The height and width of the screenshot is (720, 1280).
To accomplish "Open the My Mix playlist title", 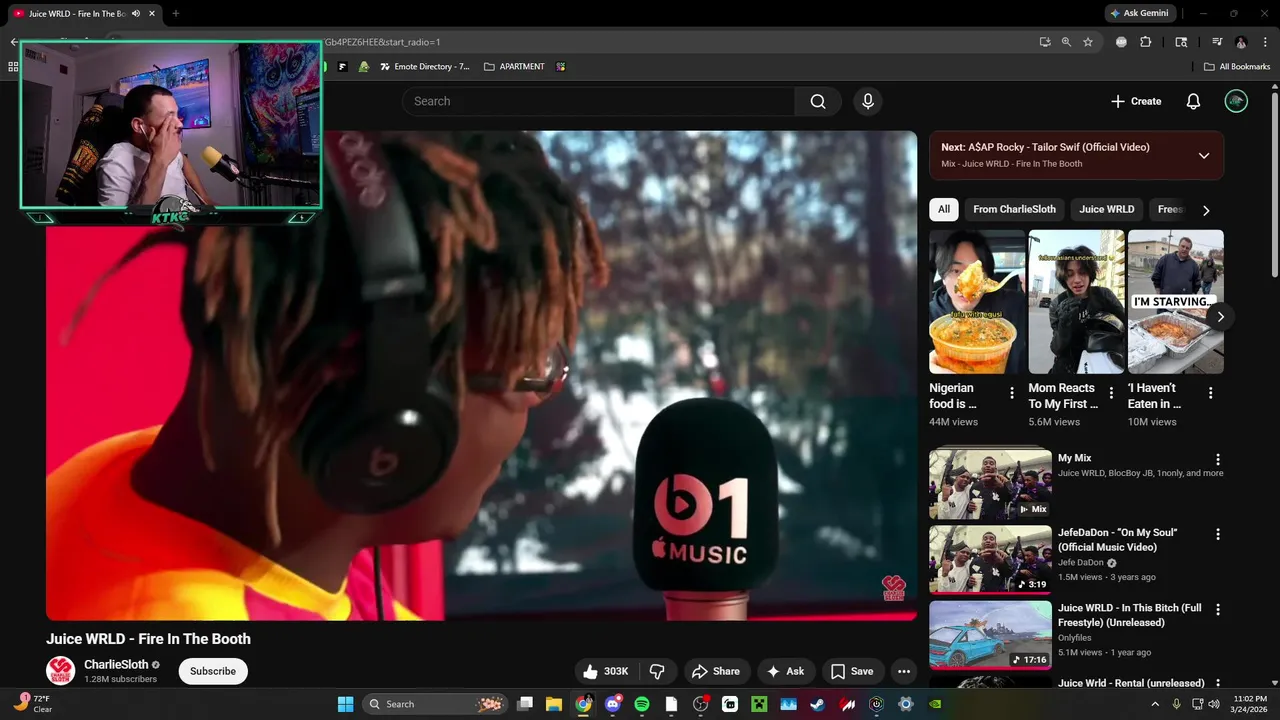I will coord(1075,458).
